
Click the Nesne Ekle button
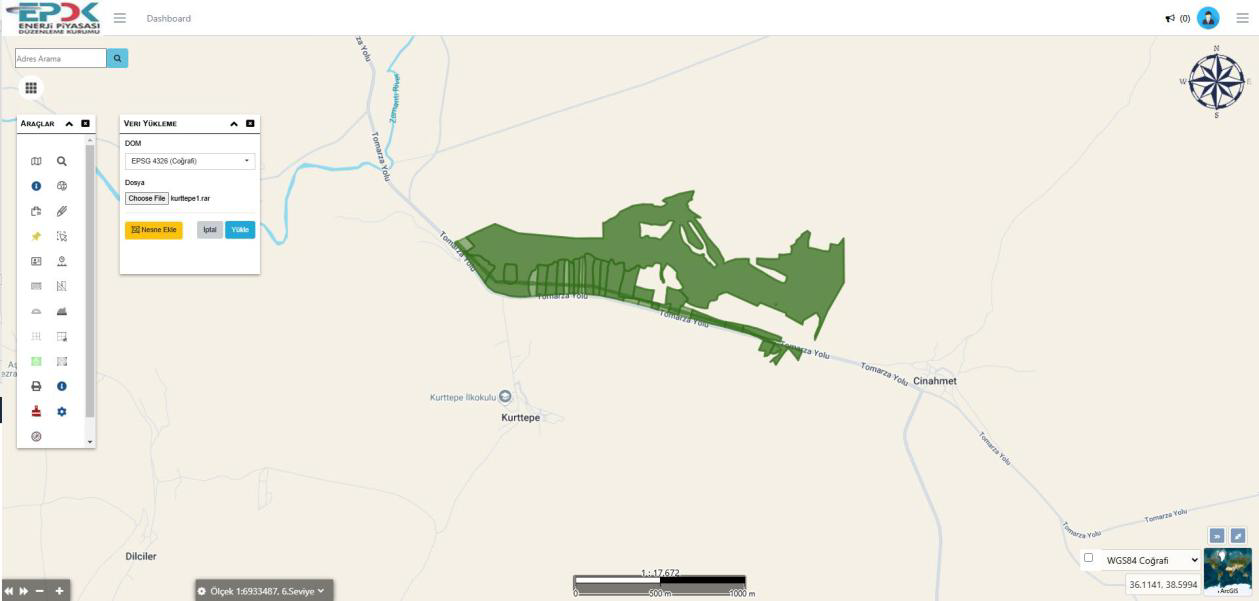pos(154,230)
